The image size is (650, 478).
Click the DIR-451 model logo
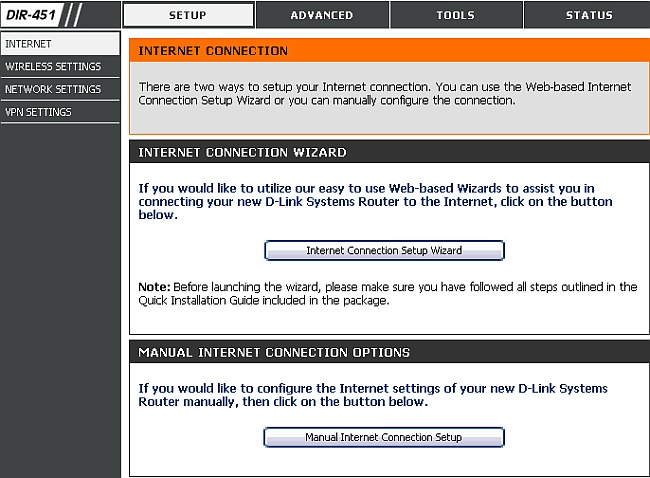point(32,15)
